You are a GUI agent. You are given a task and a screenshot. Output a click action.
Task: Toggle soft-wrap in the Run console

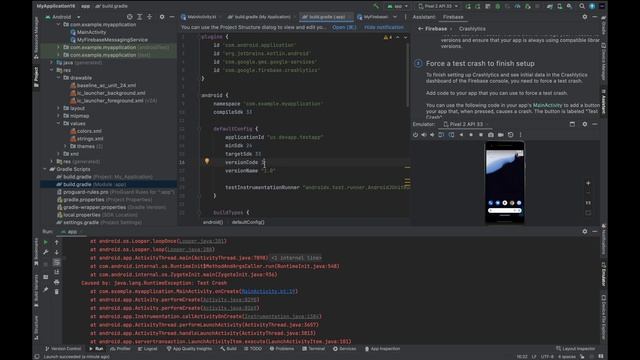57,262
